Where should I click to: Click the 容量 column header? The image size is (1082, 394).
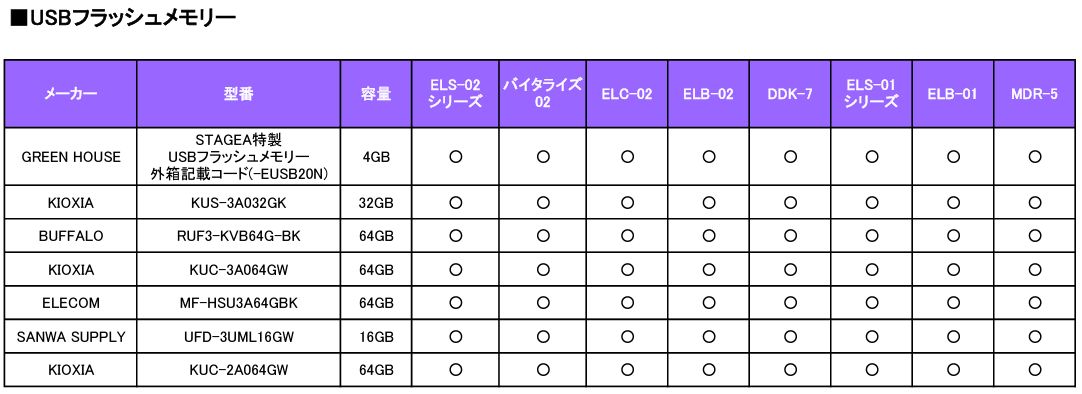(x=376, y=94)
